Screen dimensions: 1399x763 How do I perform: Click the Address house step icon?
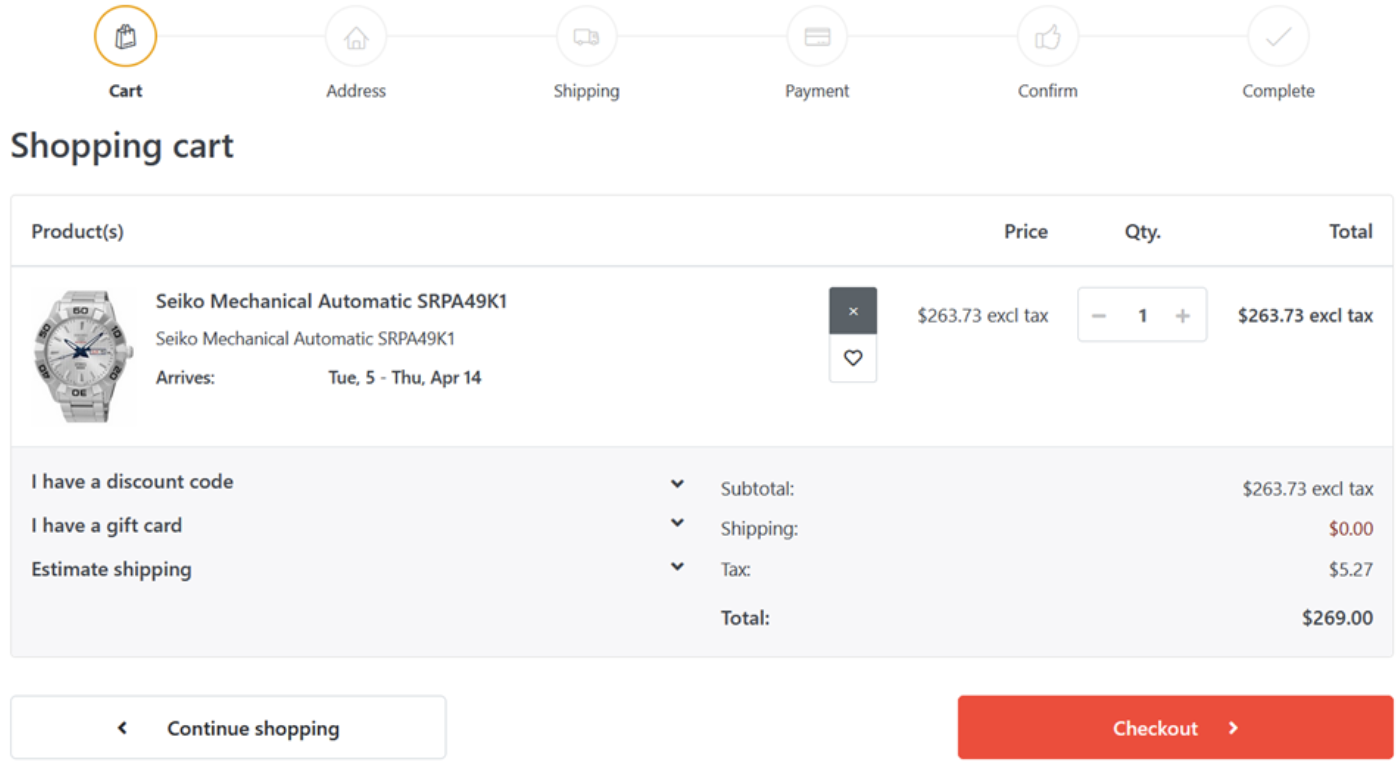356,37
